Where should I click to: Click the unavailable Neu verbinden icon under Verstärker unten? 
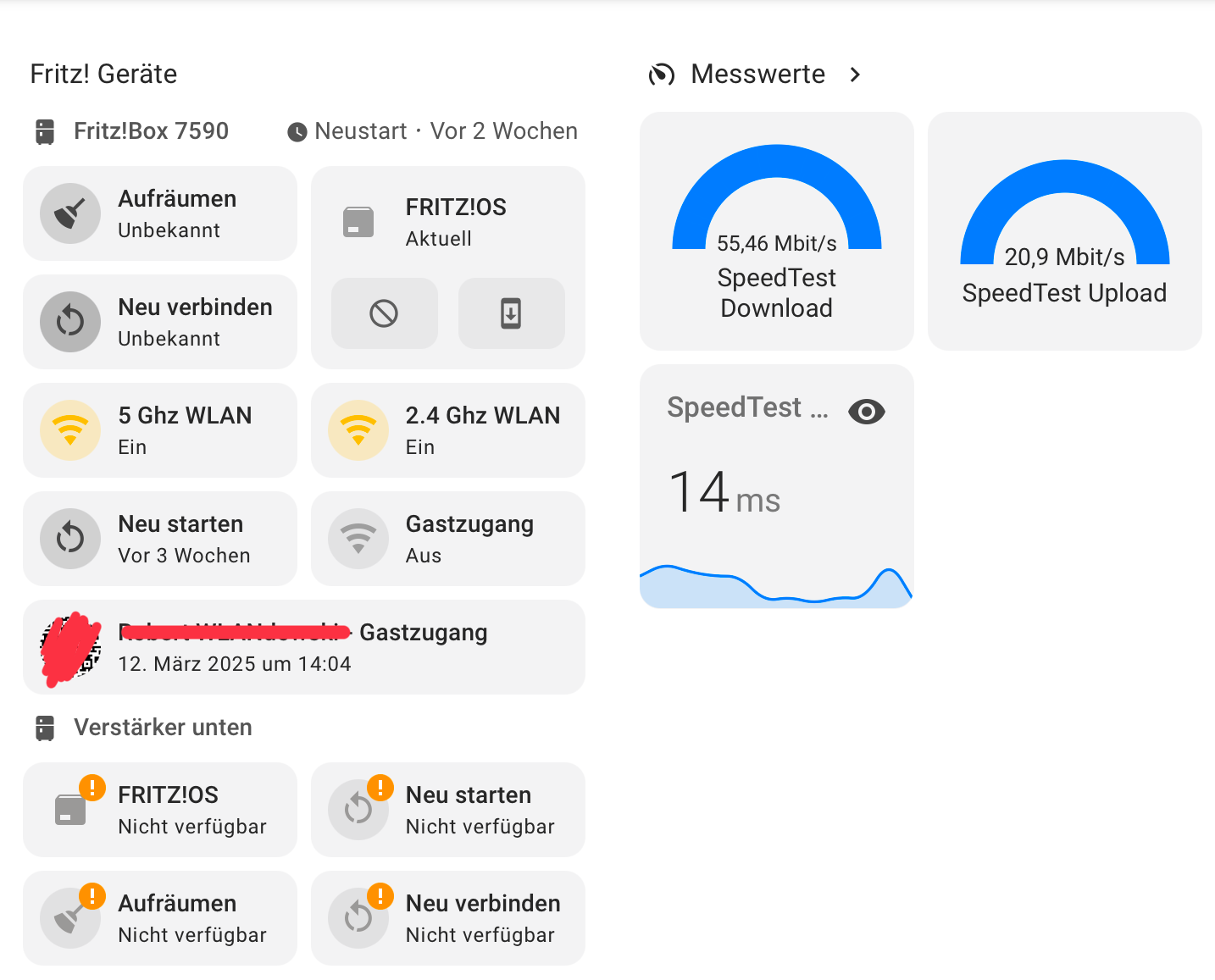coord(358,918)
